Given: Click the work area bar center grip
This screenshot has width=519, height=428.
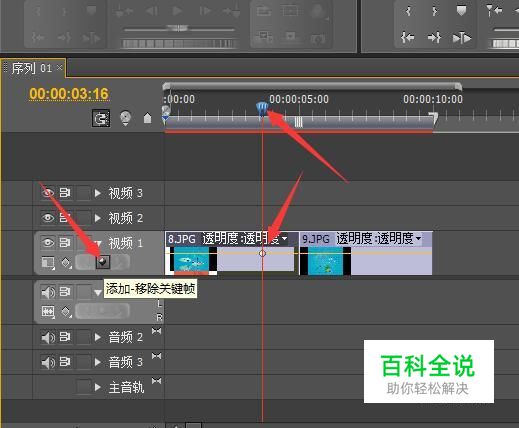Looking at the screenshot, I should (298, 122).
